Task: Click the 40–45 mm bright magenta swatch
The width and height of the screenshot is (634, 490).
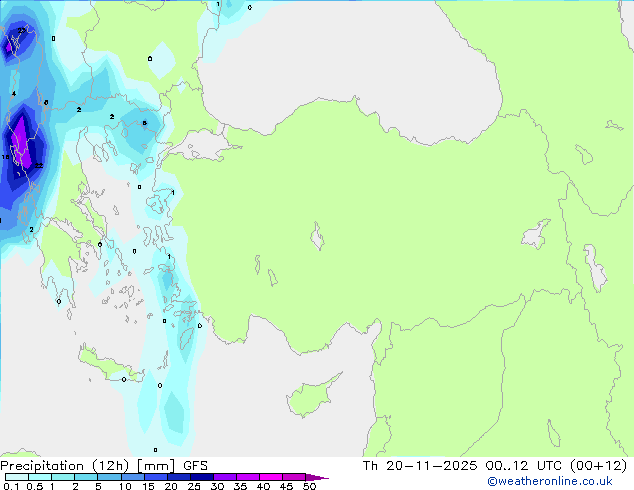Action: 271,477
